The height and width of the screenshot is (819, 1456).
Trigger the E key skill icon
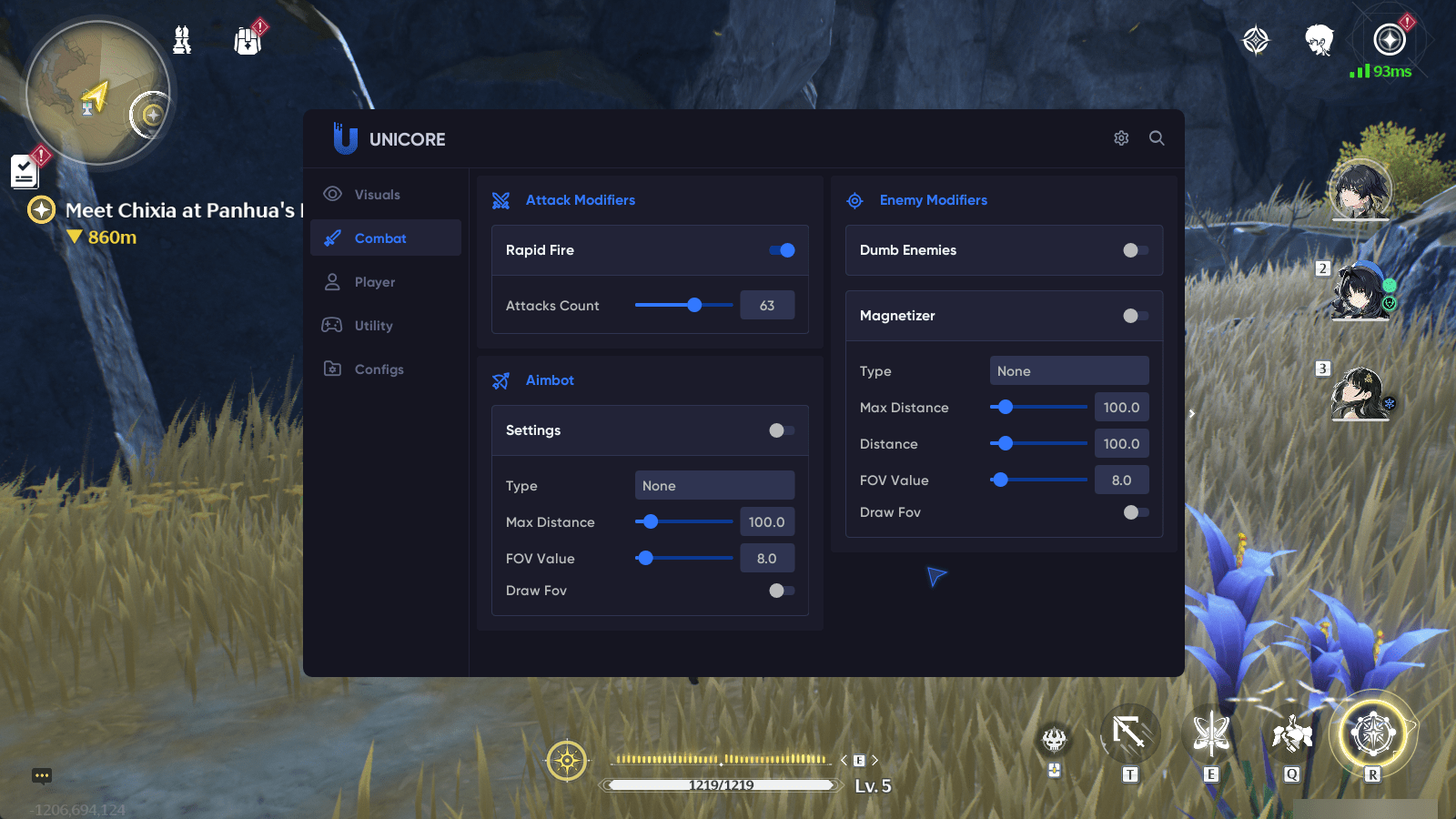click(x=1211, y=734)
